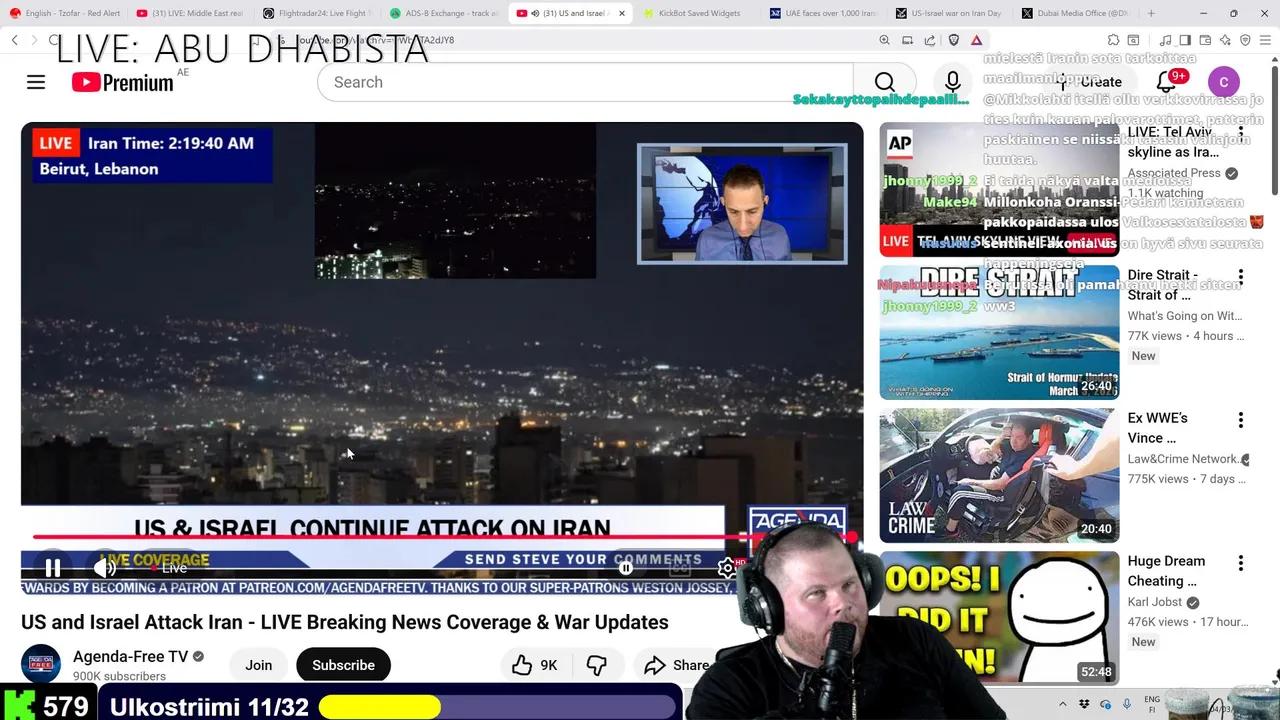Viewport: 1280px width, 720px height.
Task: Switch to the Dubai Media Office tab
Action: [1079, 13]
